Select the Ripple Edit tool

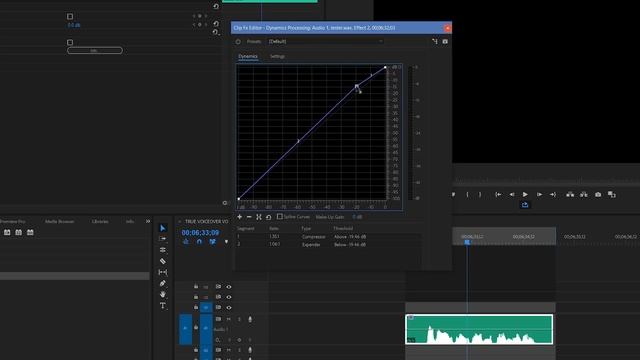(x=162, y=250)
